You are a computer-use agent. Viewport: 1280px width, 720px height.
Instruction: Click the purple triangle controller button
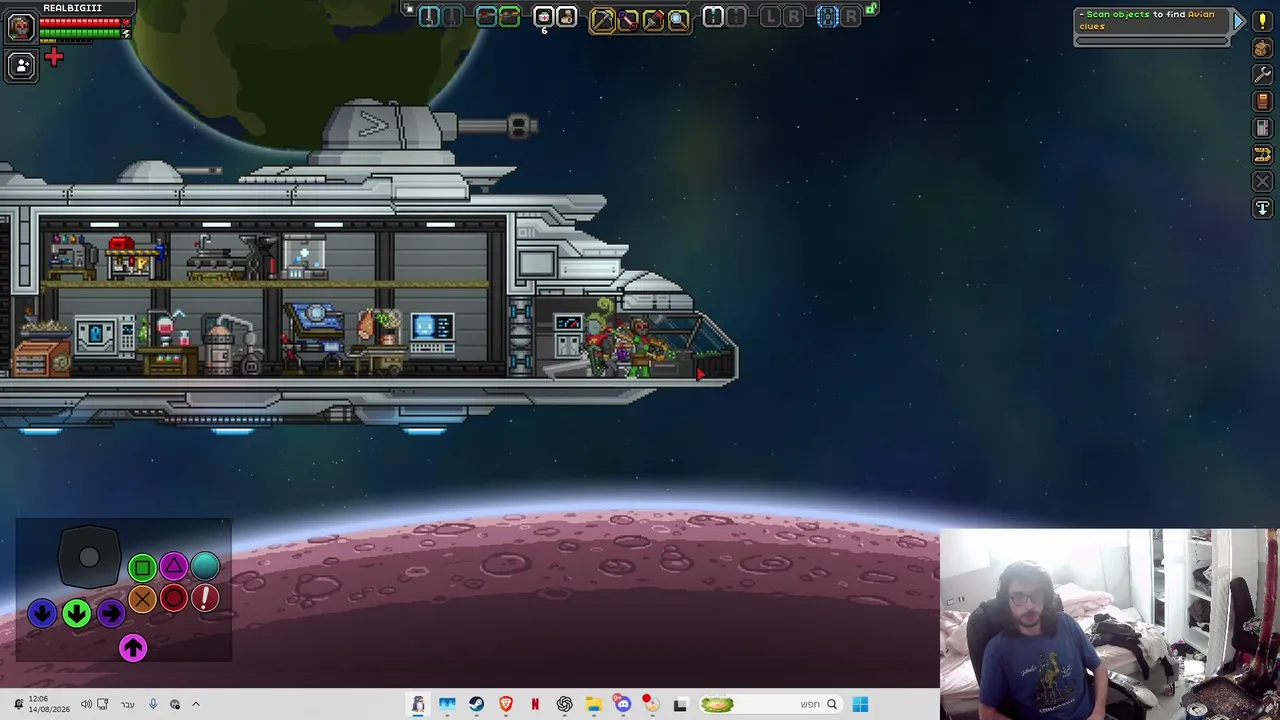click(x=174, y=567)
